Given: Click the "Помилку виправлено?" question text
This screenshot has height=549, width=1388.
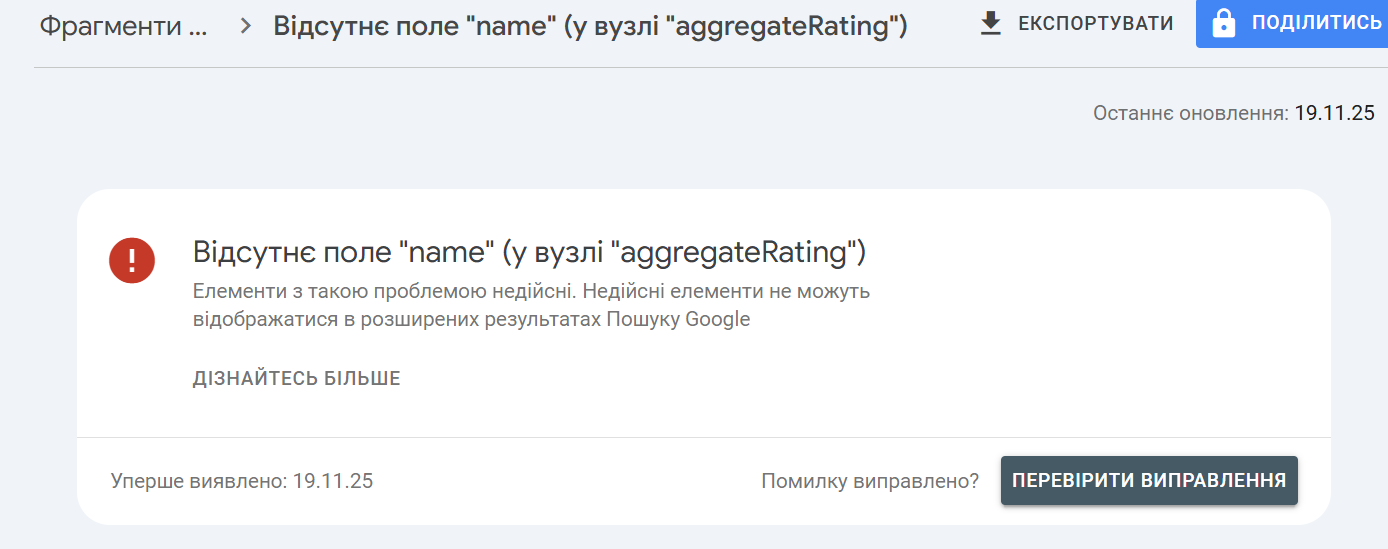Looking at the screenshot, I should 870,481.
